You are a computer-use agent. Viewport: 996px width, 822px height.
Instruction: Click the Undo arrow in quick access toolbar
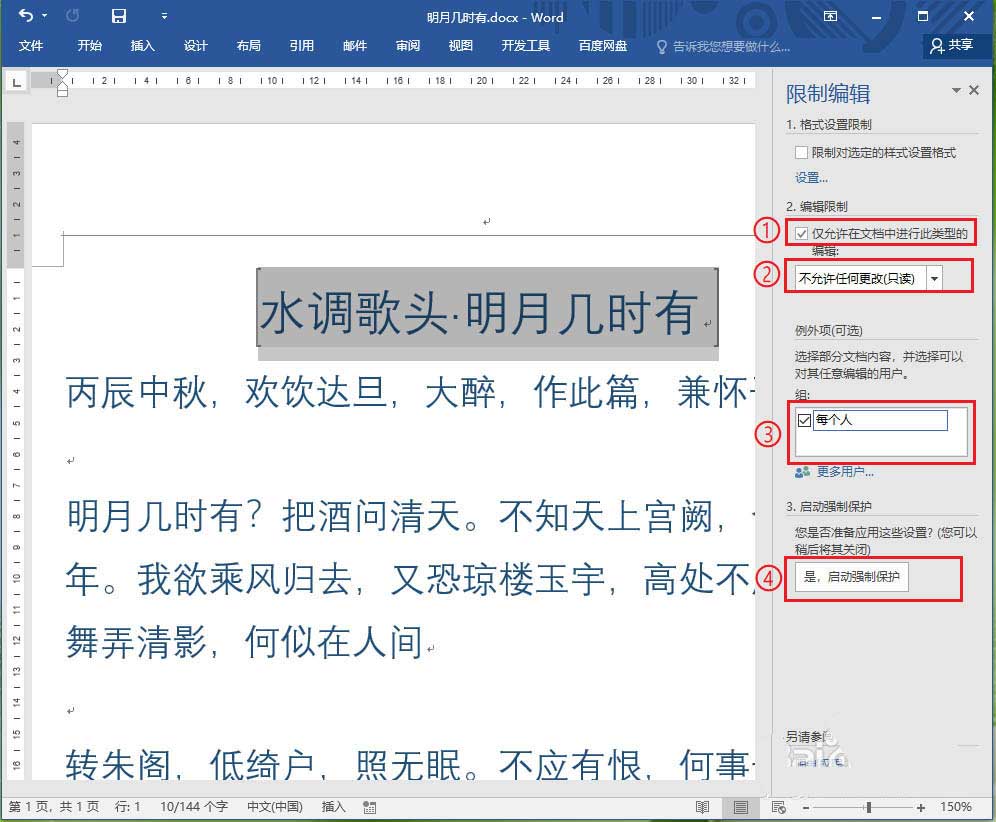[x=25, y=15]
